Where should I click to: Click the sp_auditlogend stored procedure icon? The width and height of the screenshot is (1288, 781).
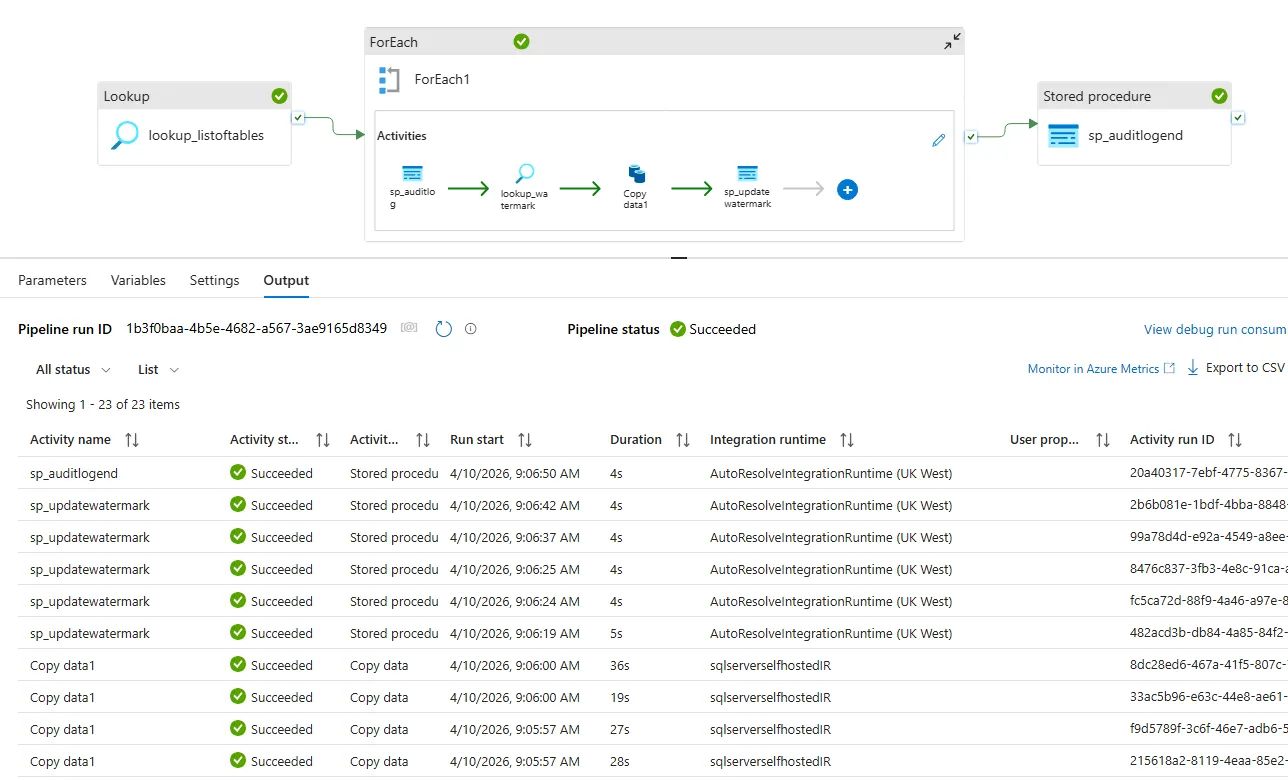(1064, 135)
